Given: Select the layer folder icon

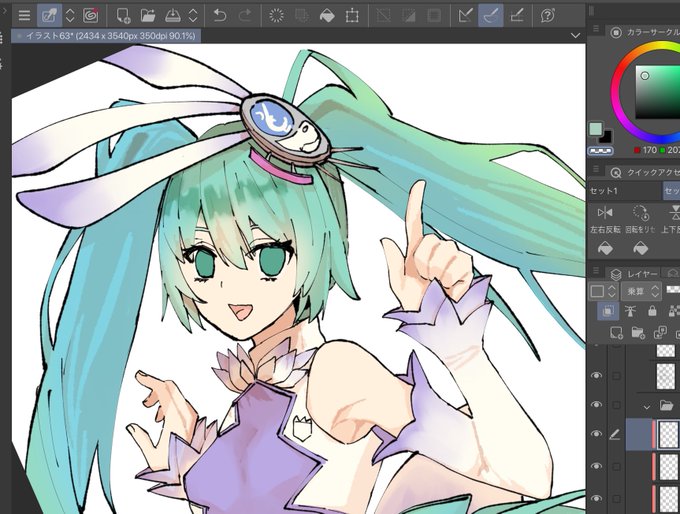Looking at the screenshot, I should coord(666,405).
